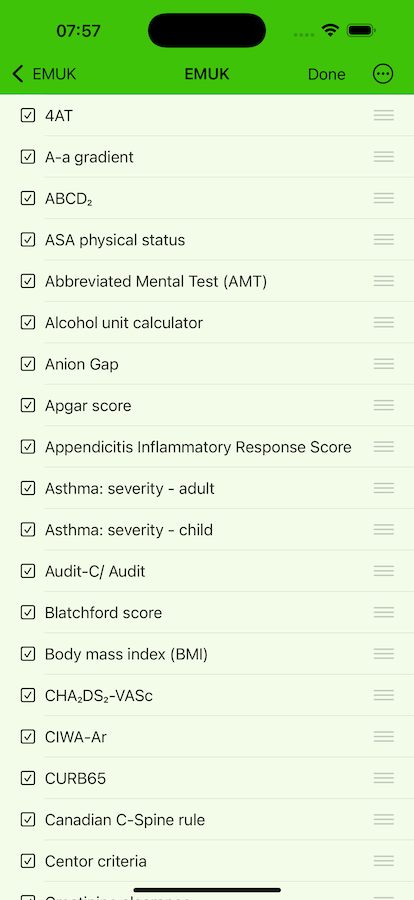Click Done to finish editing
Screen dimensions: 414x900
click(x=327, y=74)
